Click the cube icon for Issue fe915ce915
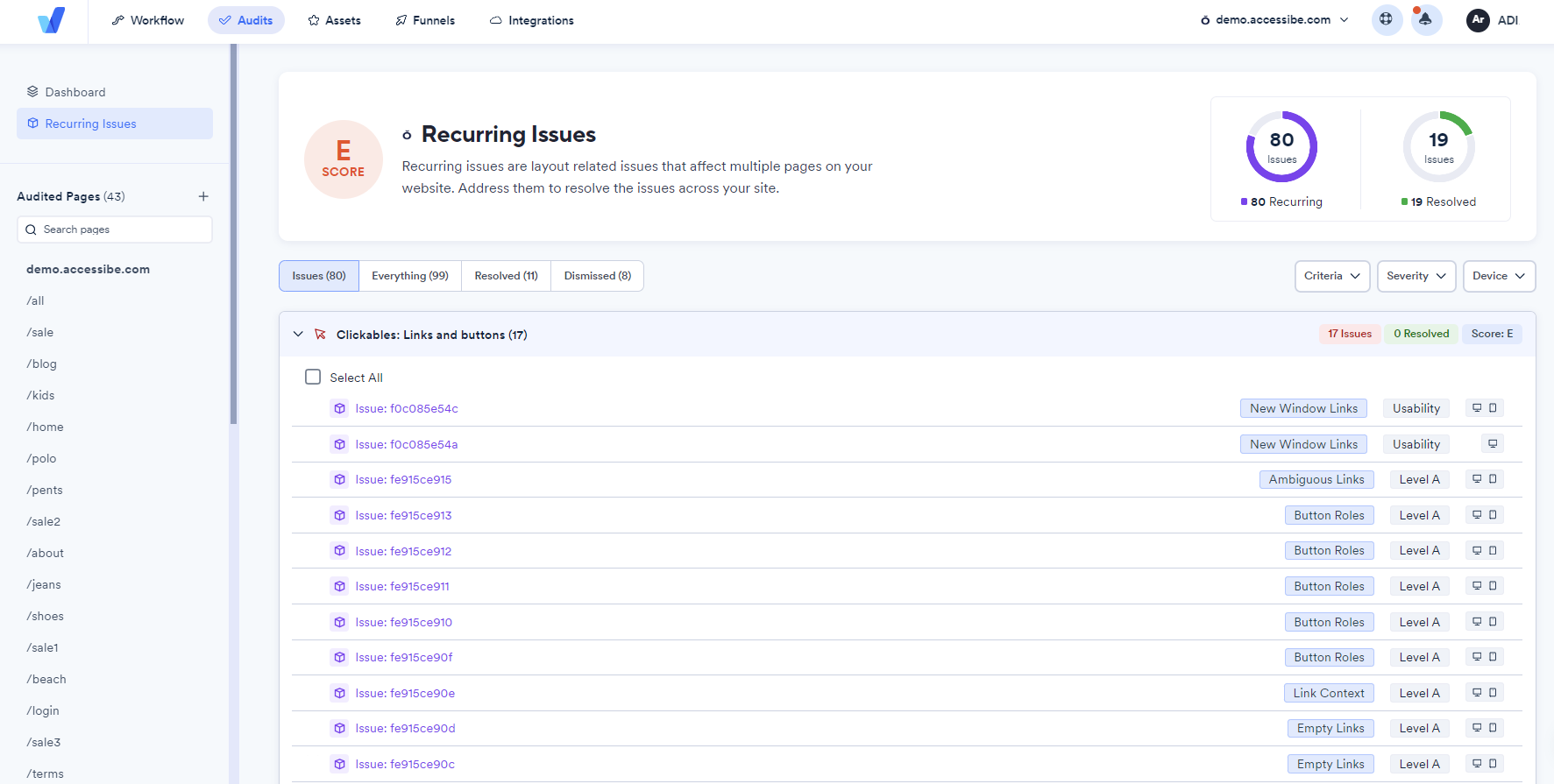The image size is (1554, 784). coord(339,479)
